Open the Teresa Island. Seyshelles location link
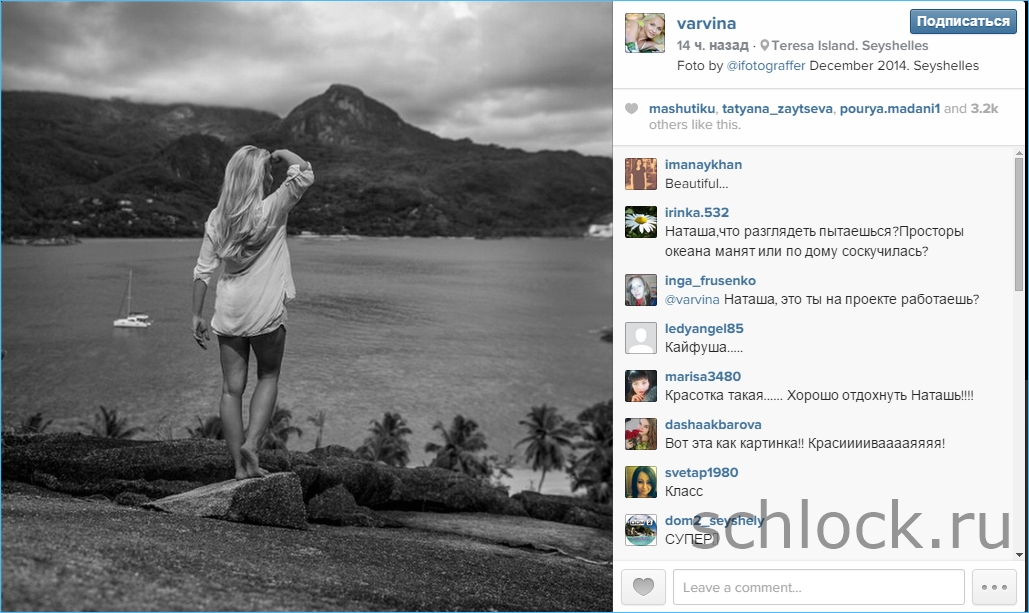 point(850,45)
